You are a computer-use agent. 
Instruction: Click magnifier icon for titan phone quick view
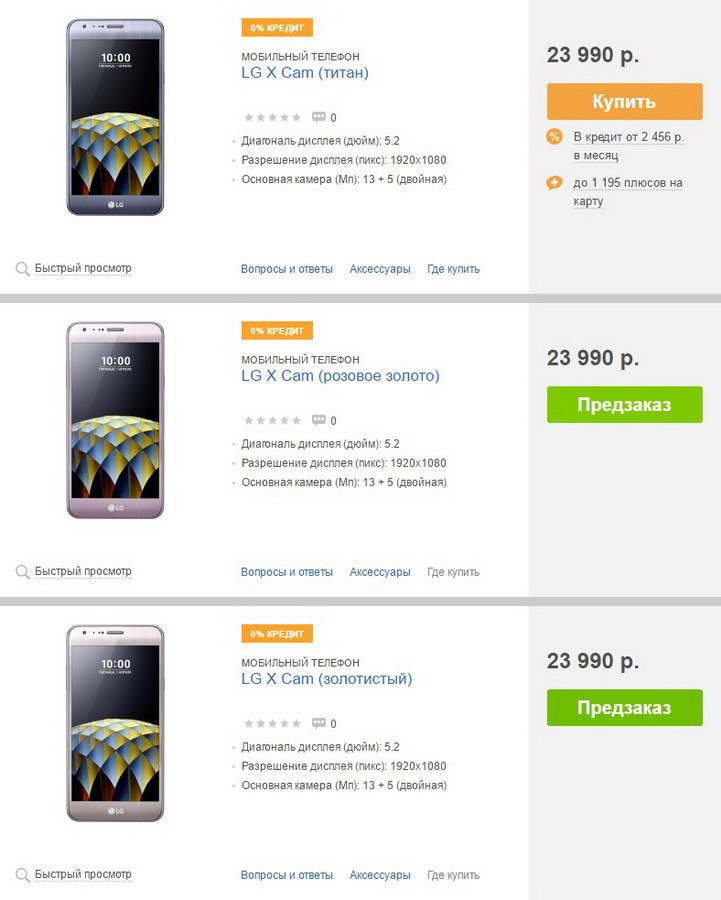coord(22,269)
